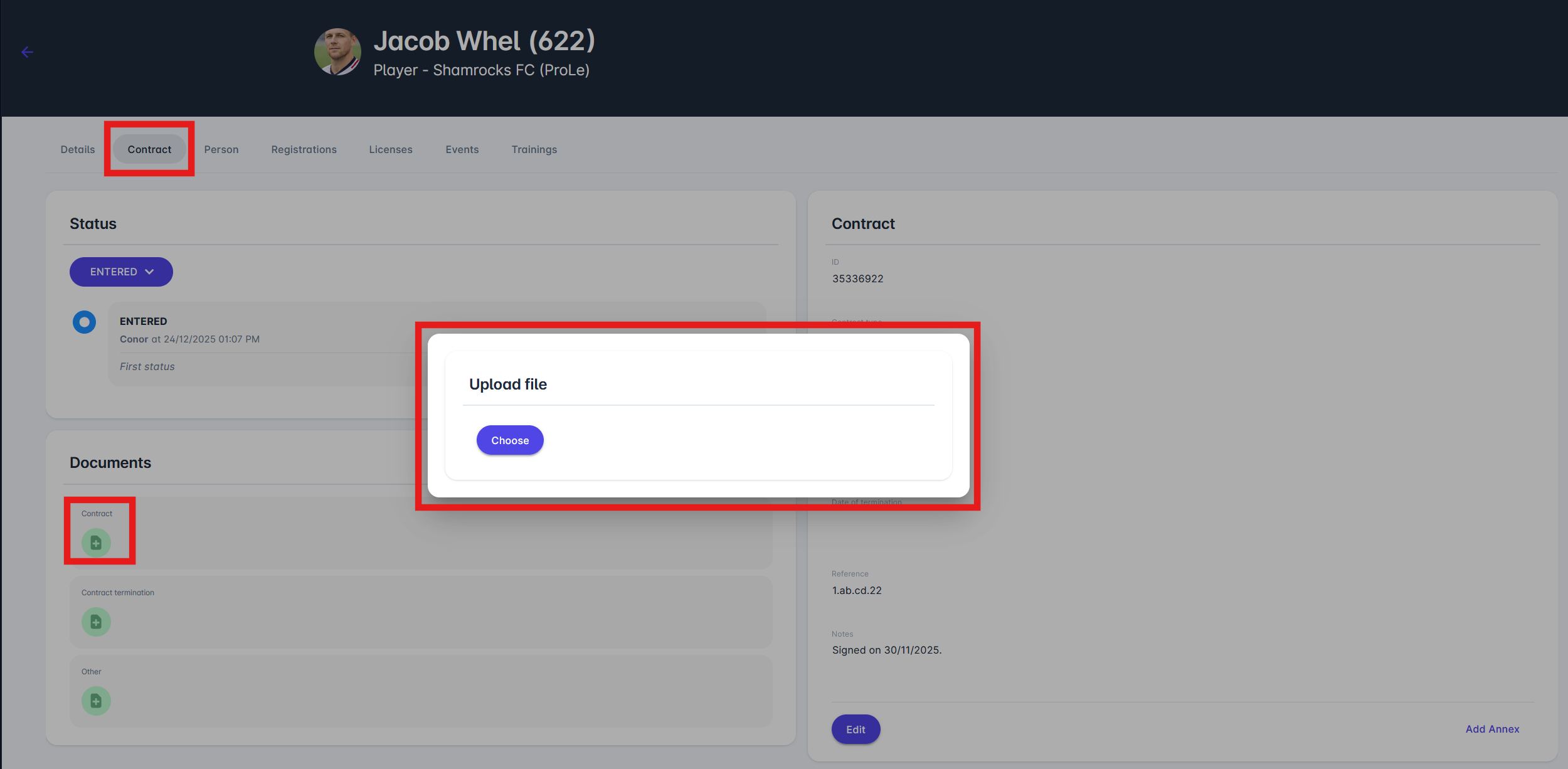Add a Contract document file
The height and width of the screenshot is (769, 1568).
96,543
